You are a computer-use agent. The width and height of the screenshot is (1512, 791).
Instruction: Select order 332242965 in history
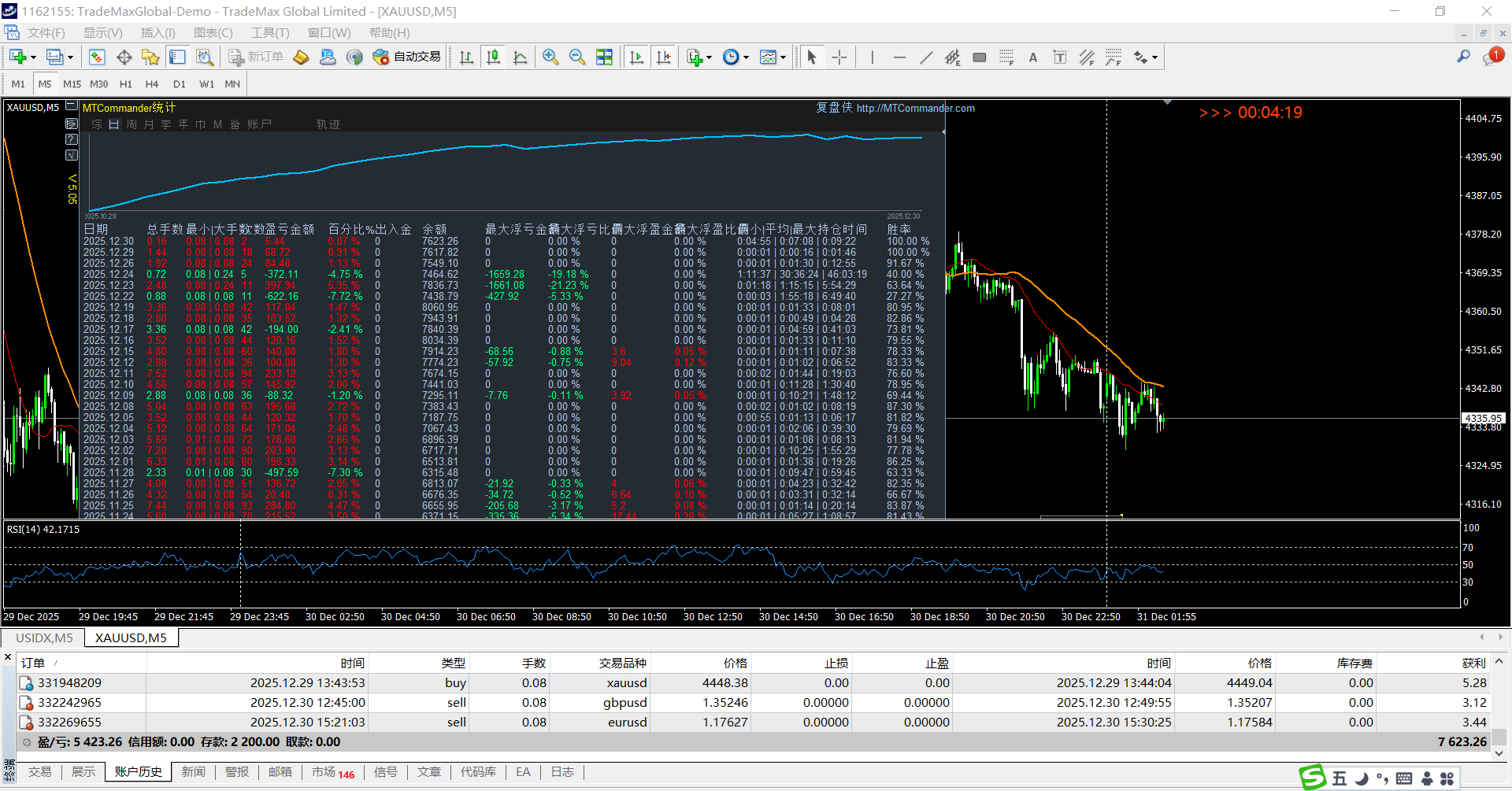pyautogui.click(x=69, y=703)
